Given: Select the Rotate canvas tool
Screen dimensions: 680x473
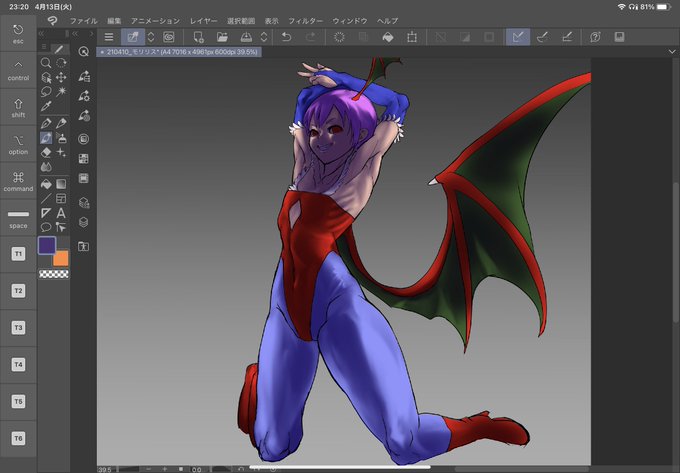Looking at the screenshot, I should point(61,63).
